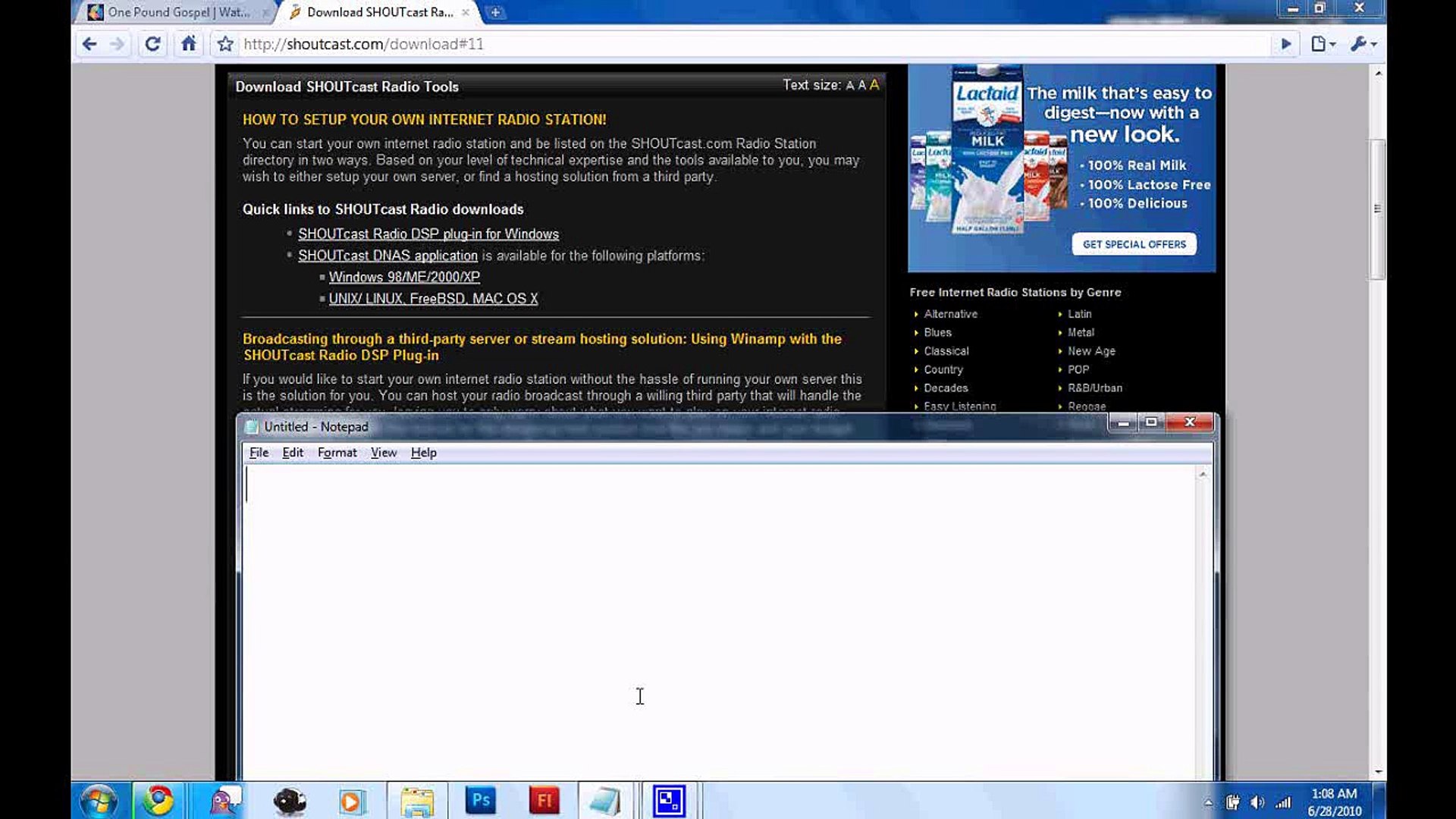
Task: Click the browser reload icon
Action: pos(152,44)
